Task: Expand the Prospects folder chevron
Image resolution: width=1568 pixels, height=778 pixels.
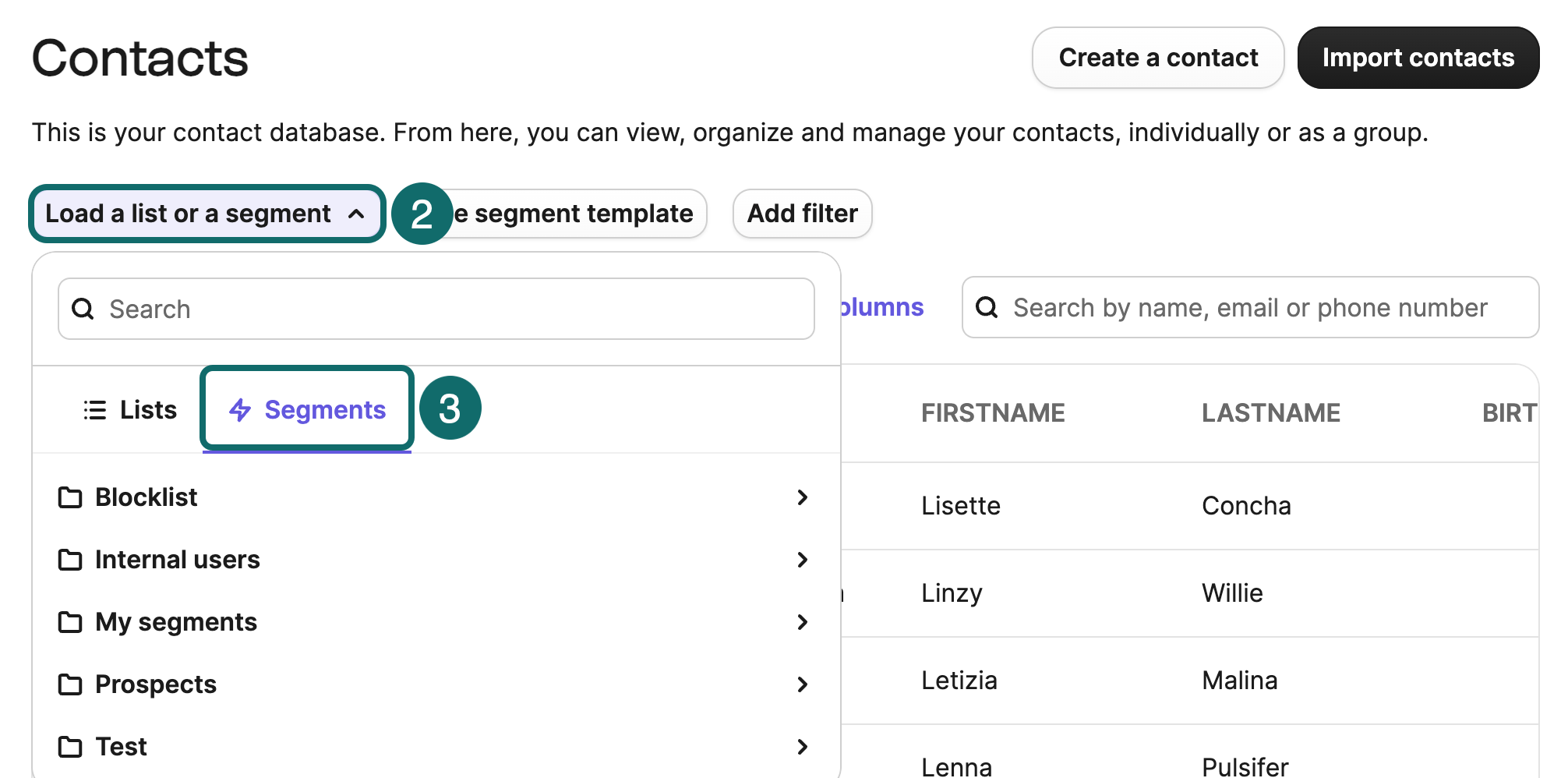Action: (802, 684)
